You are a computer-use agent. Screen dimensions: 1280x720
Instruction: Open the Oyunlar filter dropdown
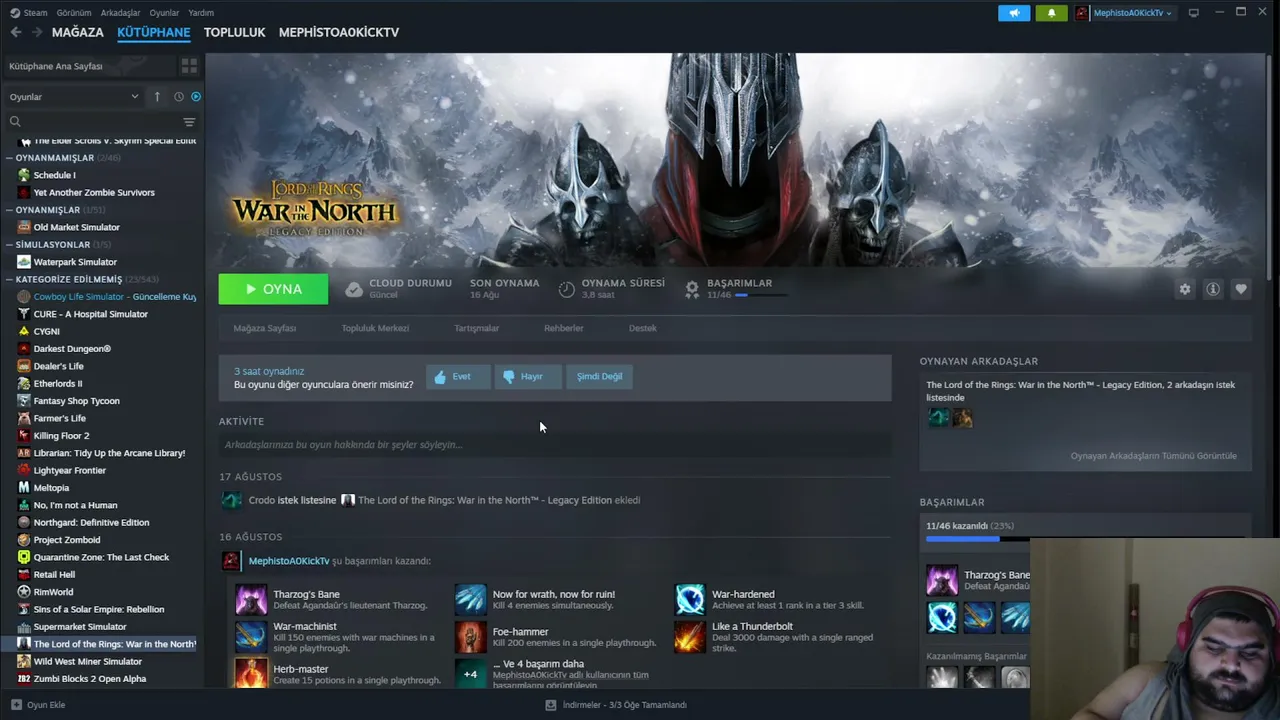pos(74,97)
